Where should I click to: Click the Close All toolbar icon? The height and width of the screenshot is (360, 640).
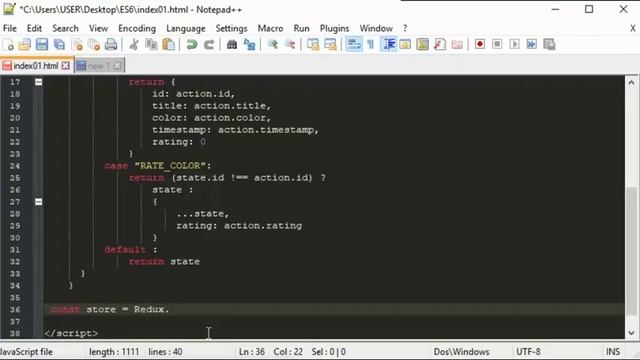[94, 44]
